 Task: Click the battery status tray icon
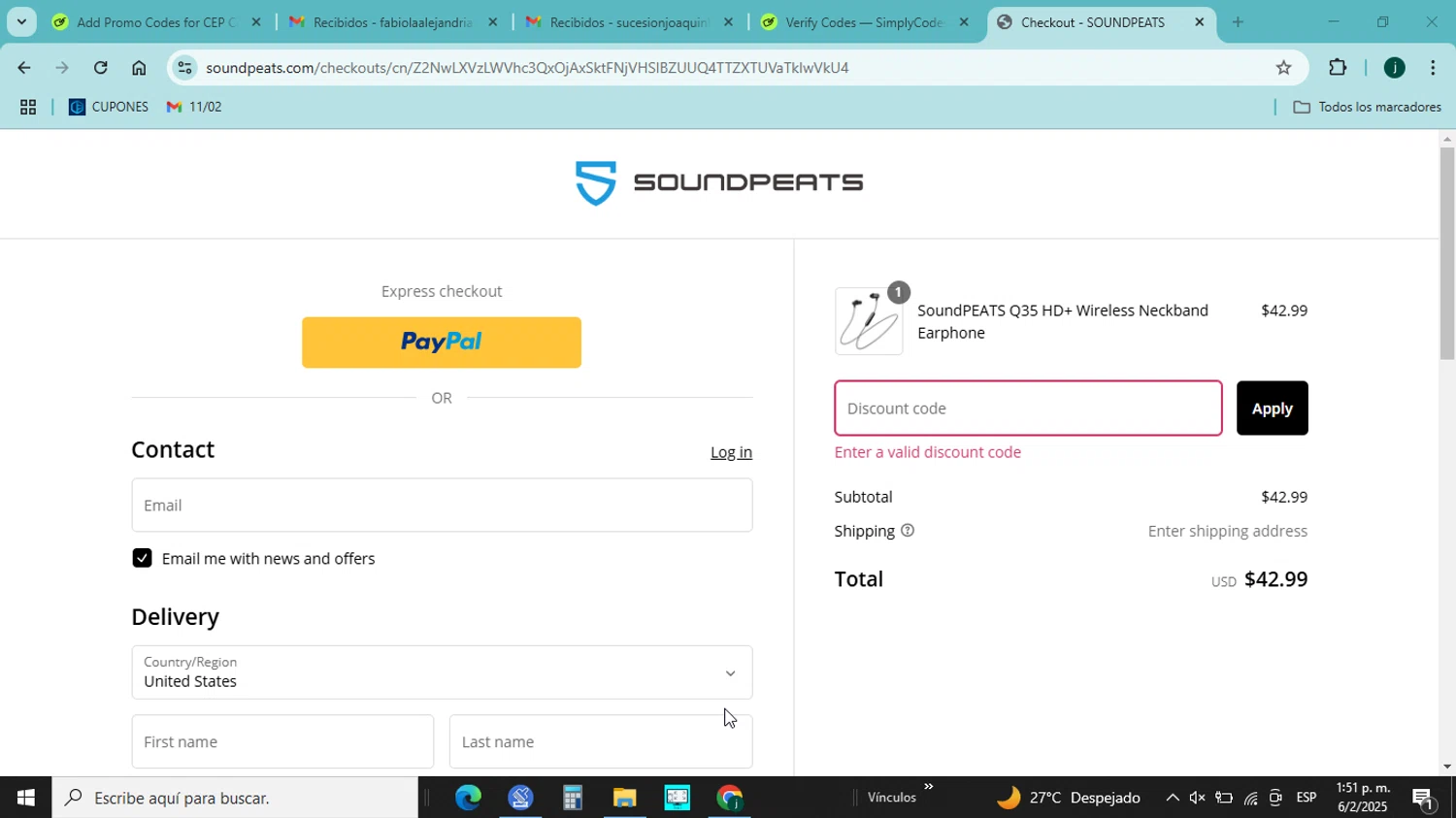tap(1224, 798)
